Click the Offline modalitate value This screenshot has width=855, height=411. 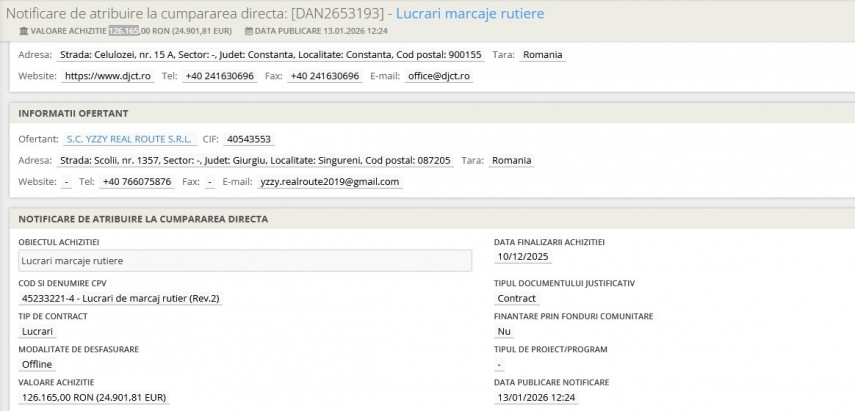tap(37, 364)
